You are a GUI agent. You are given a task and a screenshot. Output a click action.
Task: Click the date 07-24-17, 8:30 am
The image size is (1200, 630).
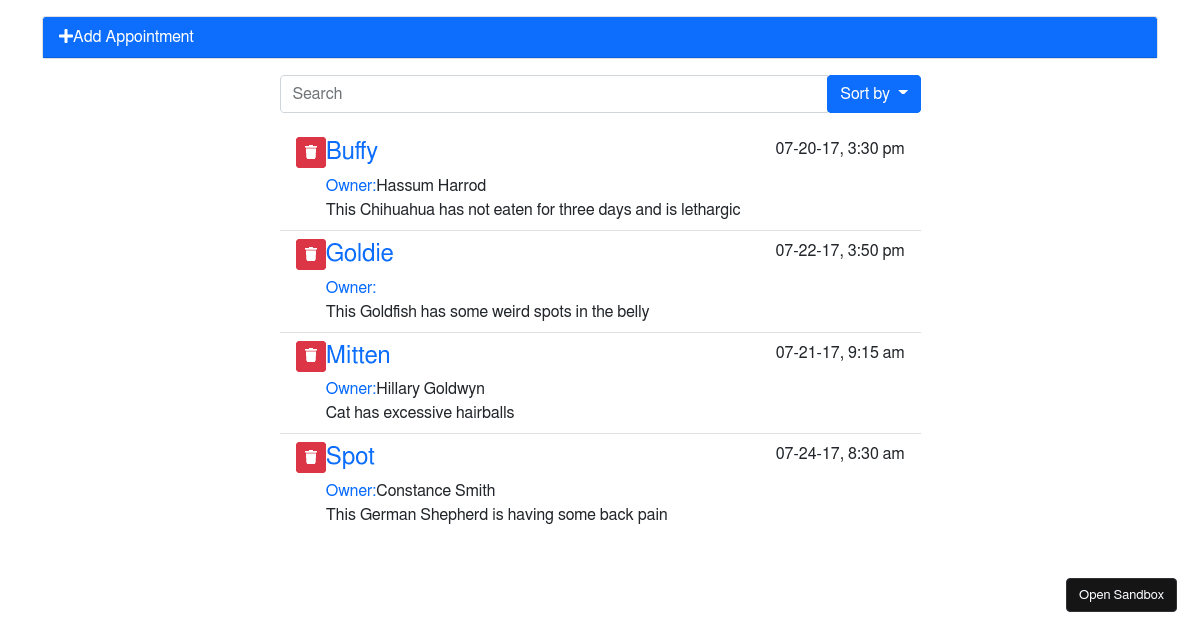[x=840, y=454]
